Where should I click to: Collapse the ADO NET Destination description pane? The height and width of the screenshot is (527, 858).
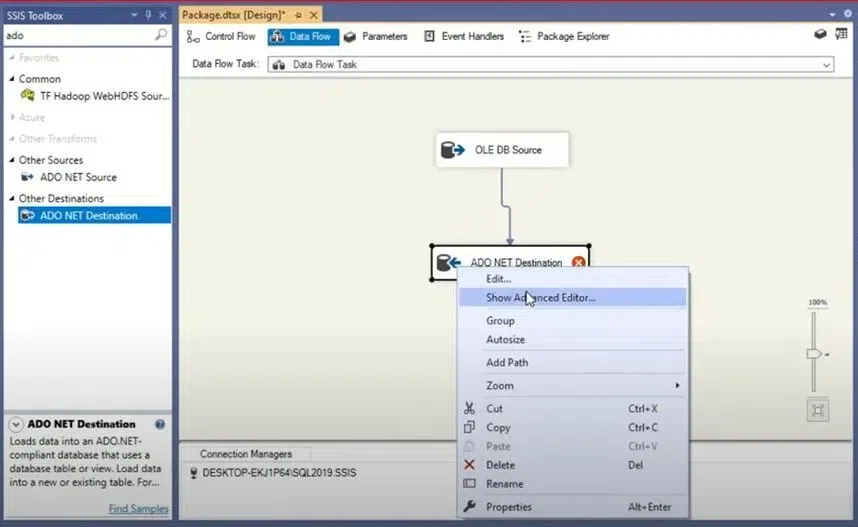(x=16, y=424)
